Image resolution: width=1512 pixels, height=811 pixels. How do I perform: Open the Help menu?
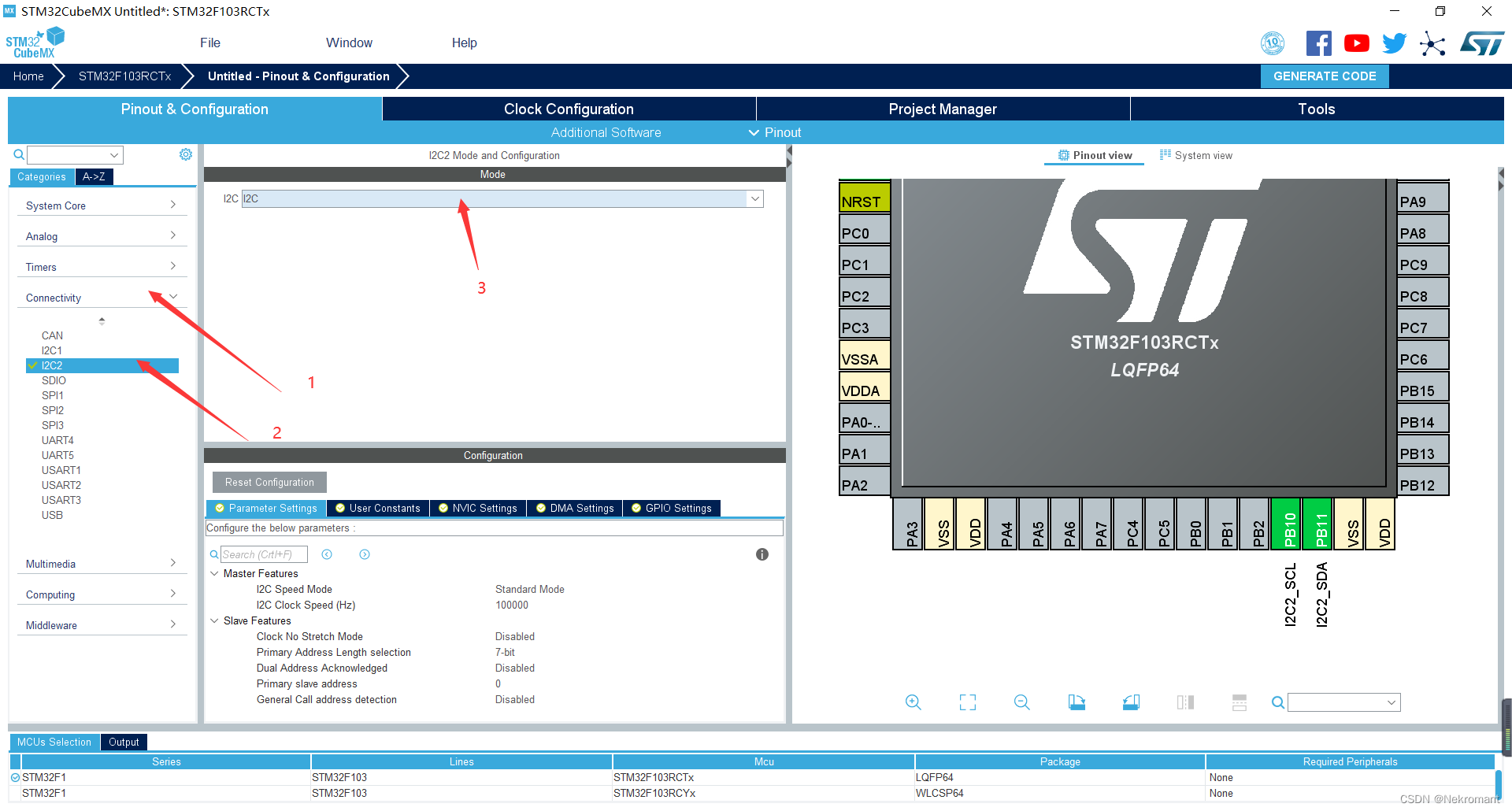click(x=465, y=43)
